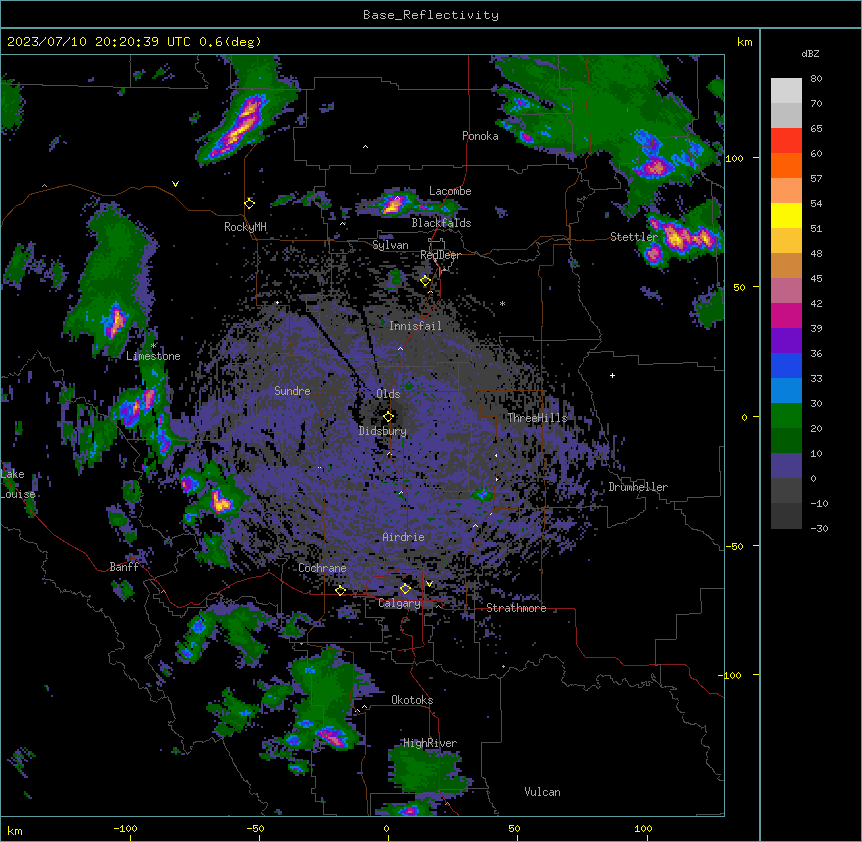The width and height of the screenshot is (862, 842).
Task: Click the Base_Reflectivity title
Action: [431, 15]
